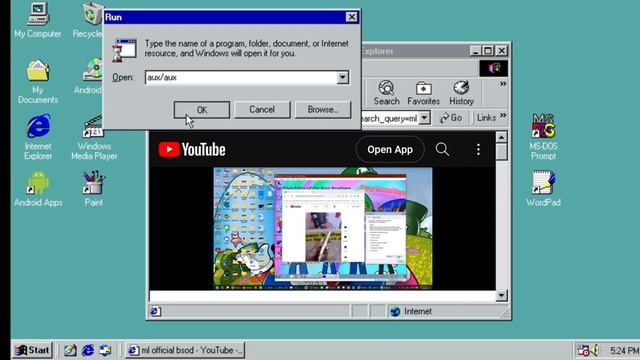Click Search icon in Explorer toolbar
This screenshot has height=360, width=640.
pos(386,93)
